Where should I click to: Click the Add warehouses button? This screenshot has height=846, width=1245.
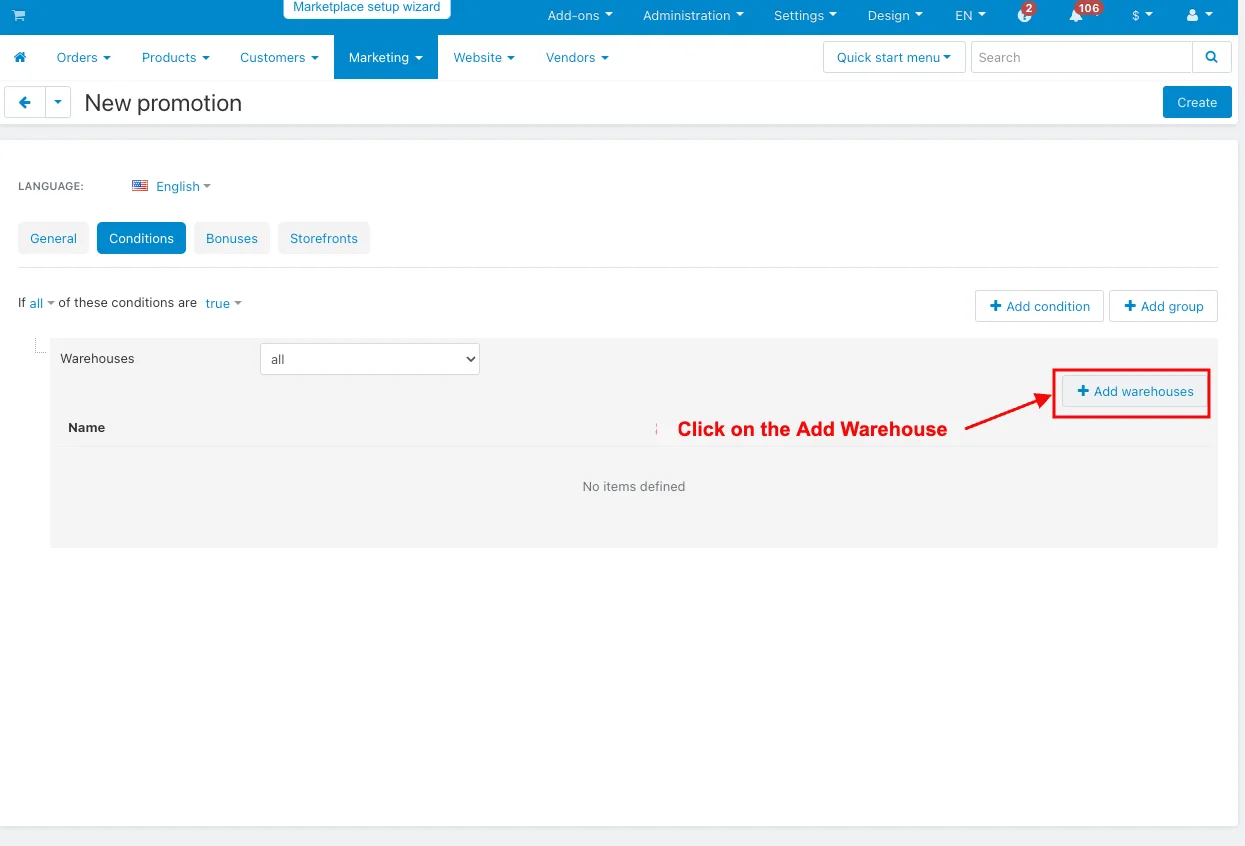click(x=1135, y=392)
